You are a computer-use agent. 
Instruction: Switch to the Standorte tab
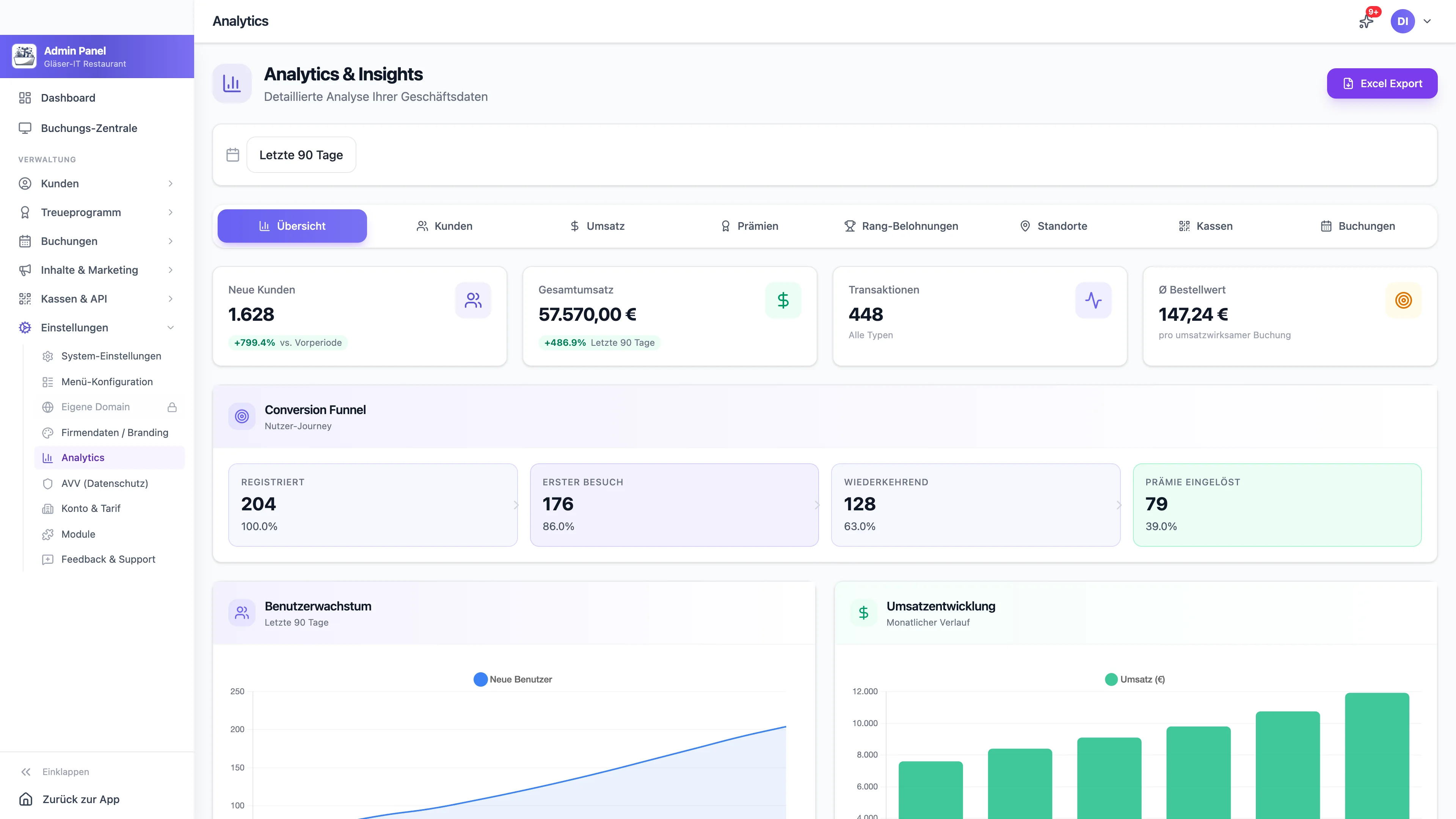click(x=1054, y=226)
